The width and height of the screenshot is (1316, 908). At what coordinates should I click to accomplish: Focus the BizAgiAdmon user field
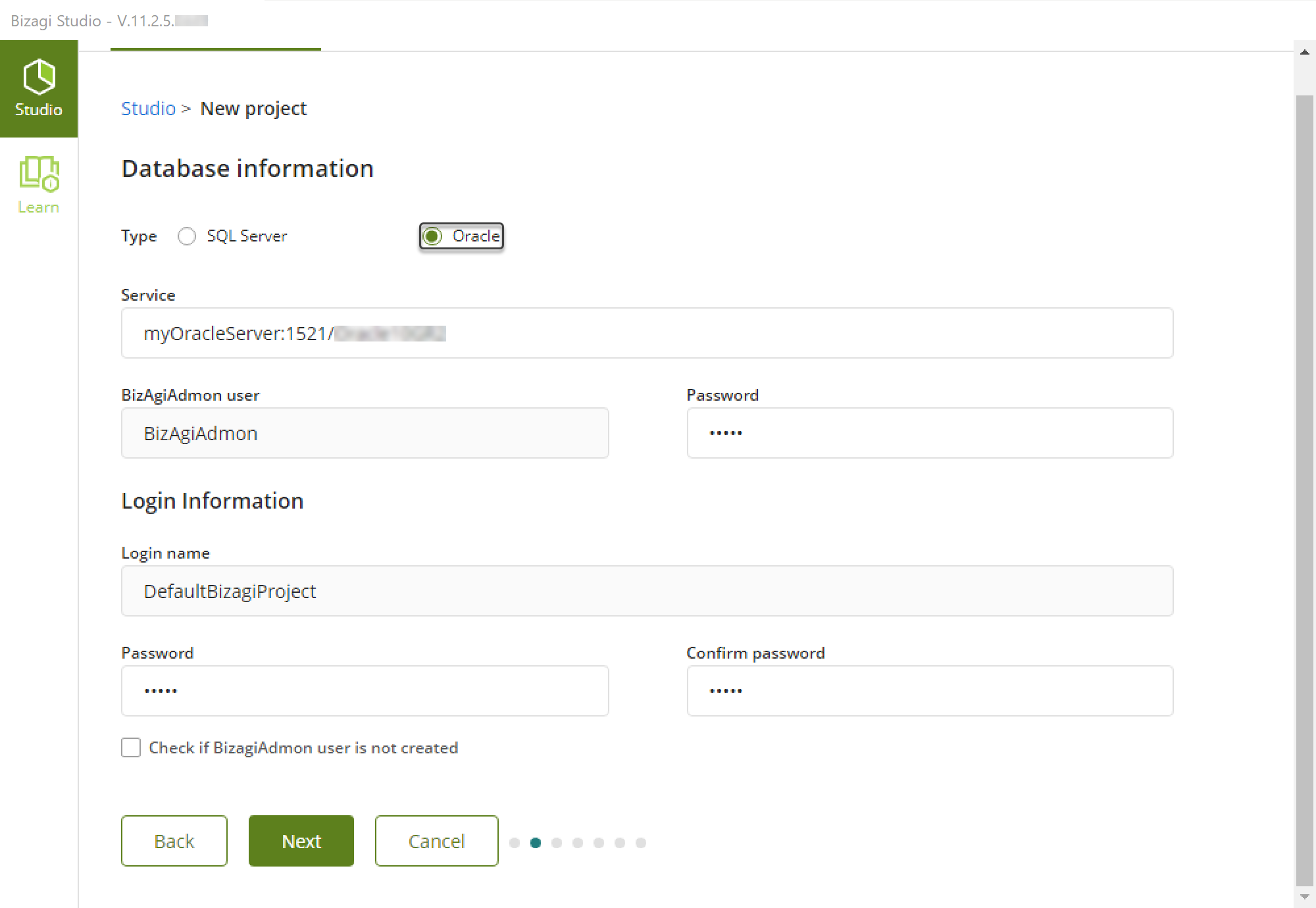coord(365,433)
